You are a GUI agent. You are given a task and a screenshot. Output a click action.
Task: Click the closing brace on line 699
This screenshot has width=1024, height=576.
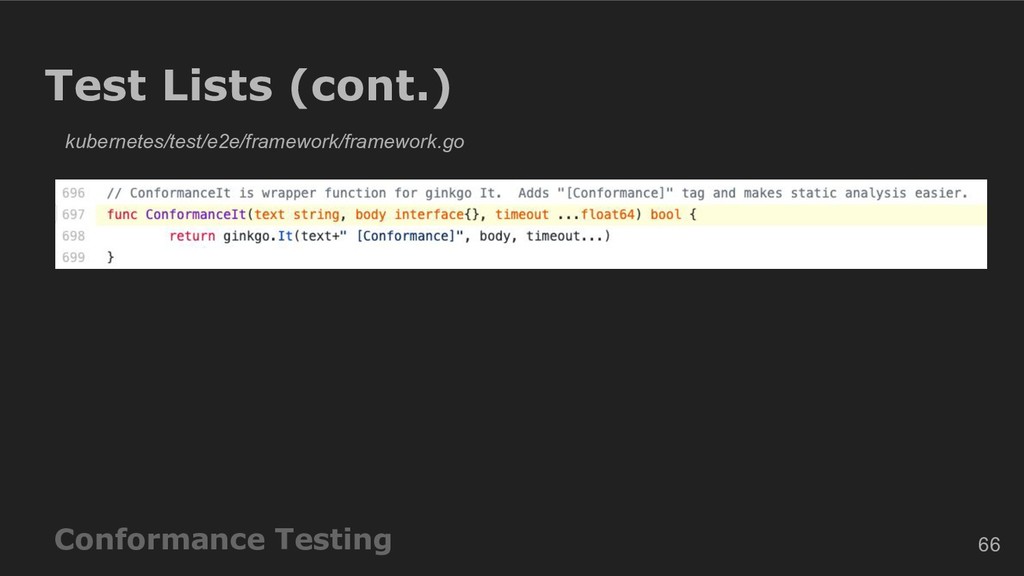point(110,257)
